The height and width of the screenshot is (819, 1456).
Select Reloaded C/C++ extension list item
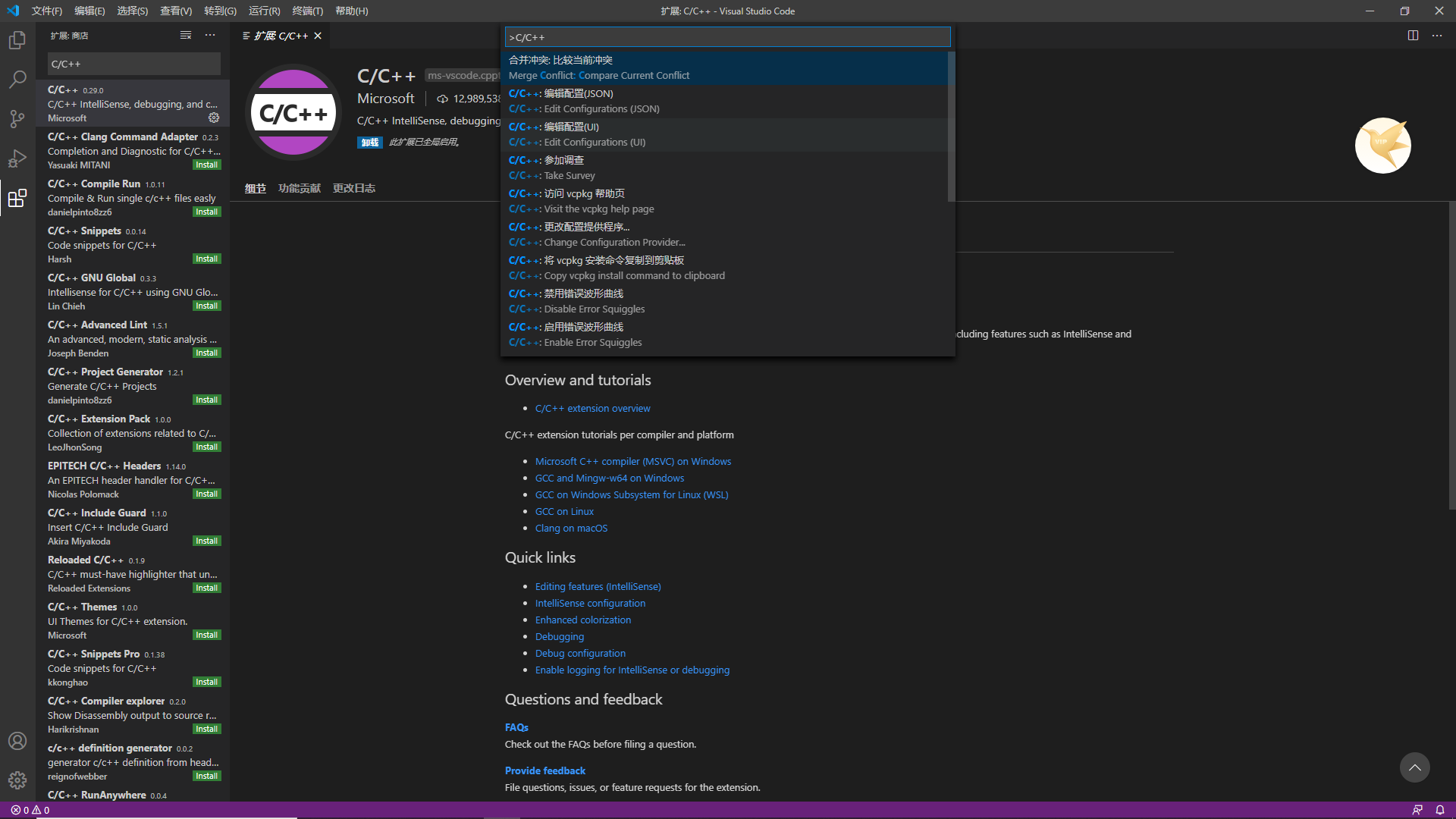(133, 573)
